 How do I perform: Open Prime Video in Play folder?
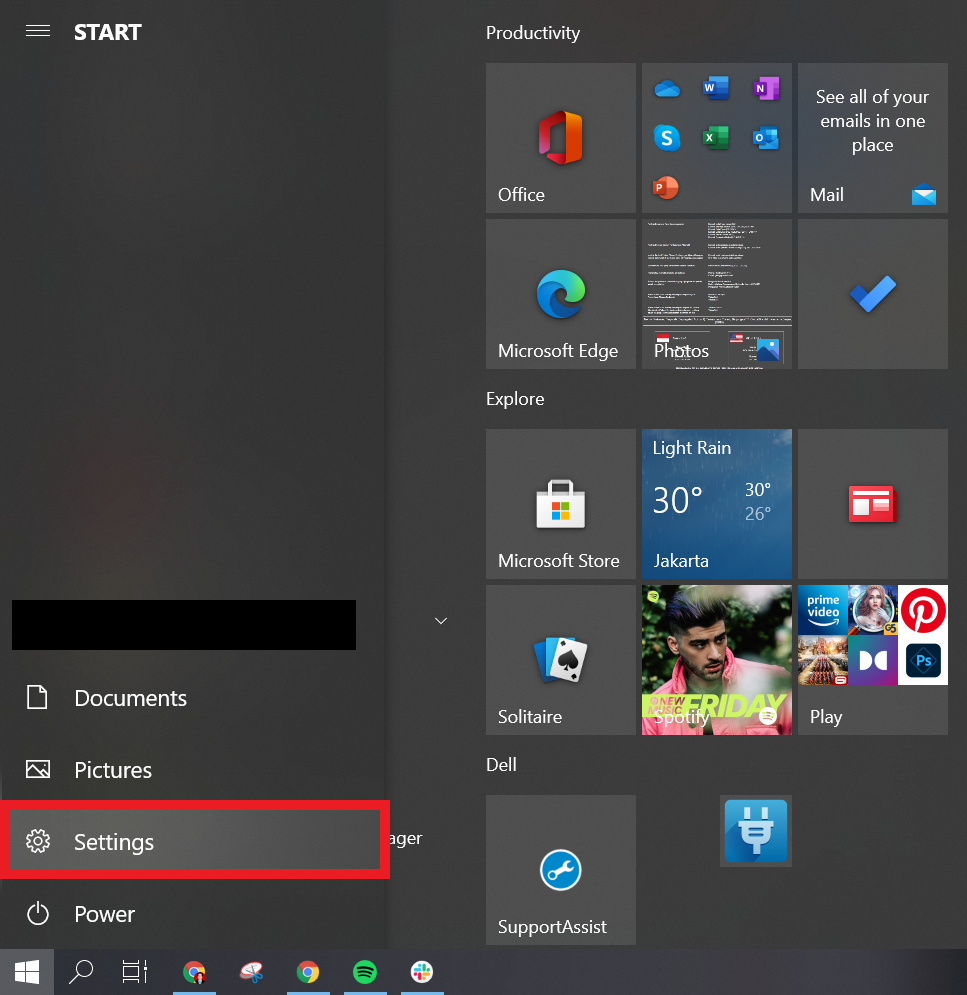coord(823,610)
